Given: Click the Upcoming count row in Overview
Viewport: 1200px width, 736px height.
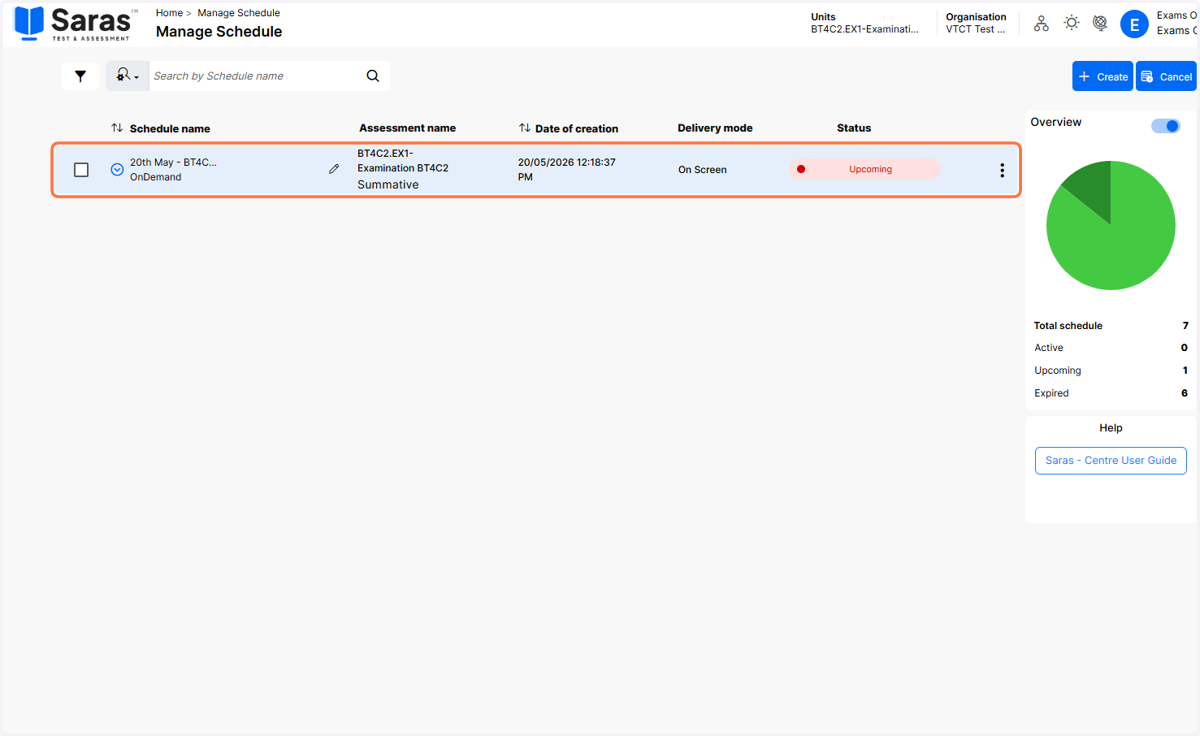Looking at the screenshot, I should pyautogui.click(x=1111, y=370).
